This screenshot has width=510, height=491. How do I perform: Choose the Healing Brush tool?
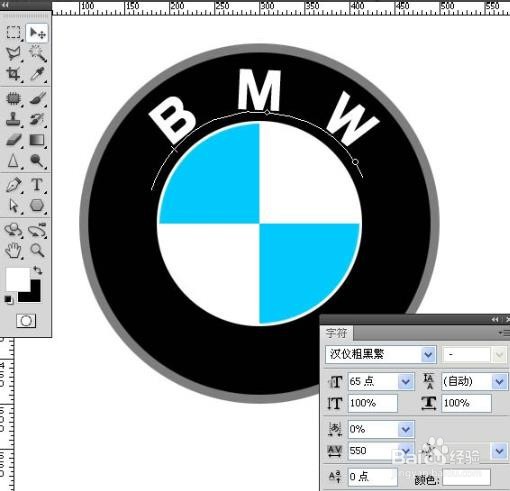(x=13, y=98)
